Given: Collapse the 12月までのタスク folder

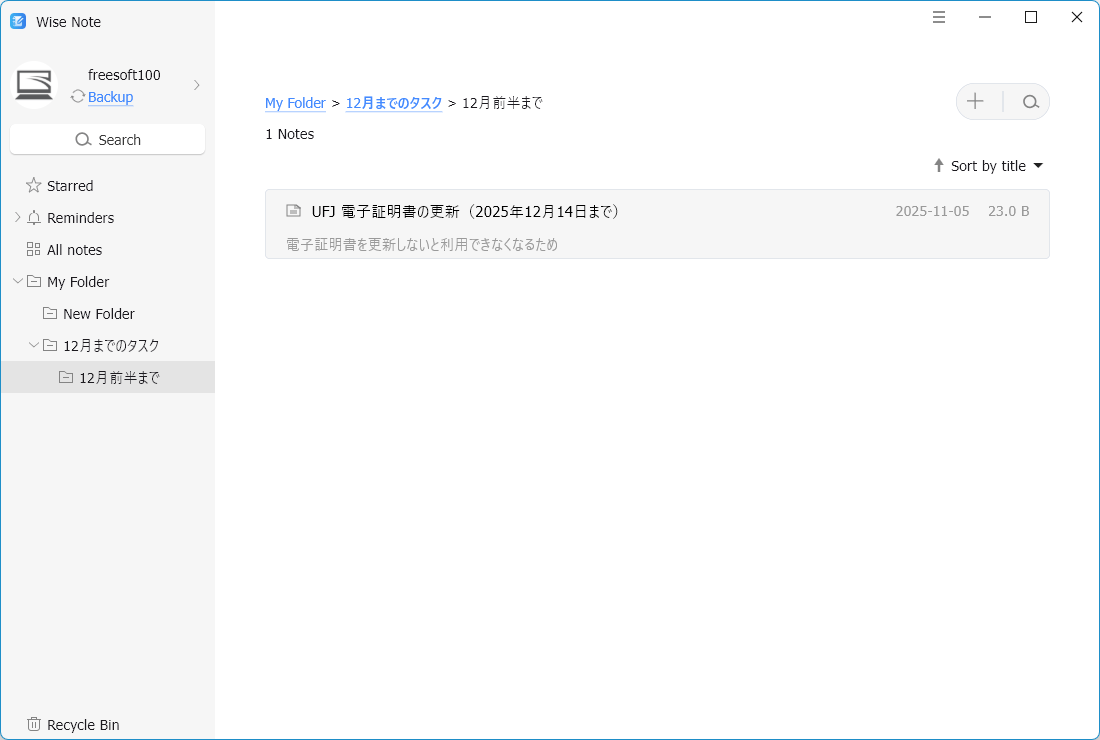Looking at the screenshot, I should tap(33, 345).
